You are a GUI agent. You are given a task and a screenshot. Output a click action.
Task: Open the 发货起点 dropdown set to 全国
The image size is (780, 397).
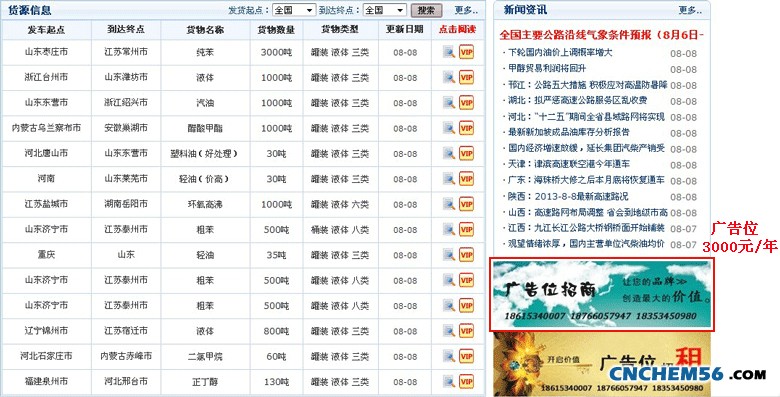294,10
